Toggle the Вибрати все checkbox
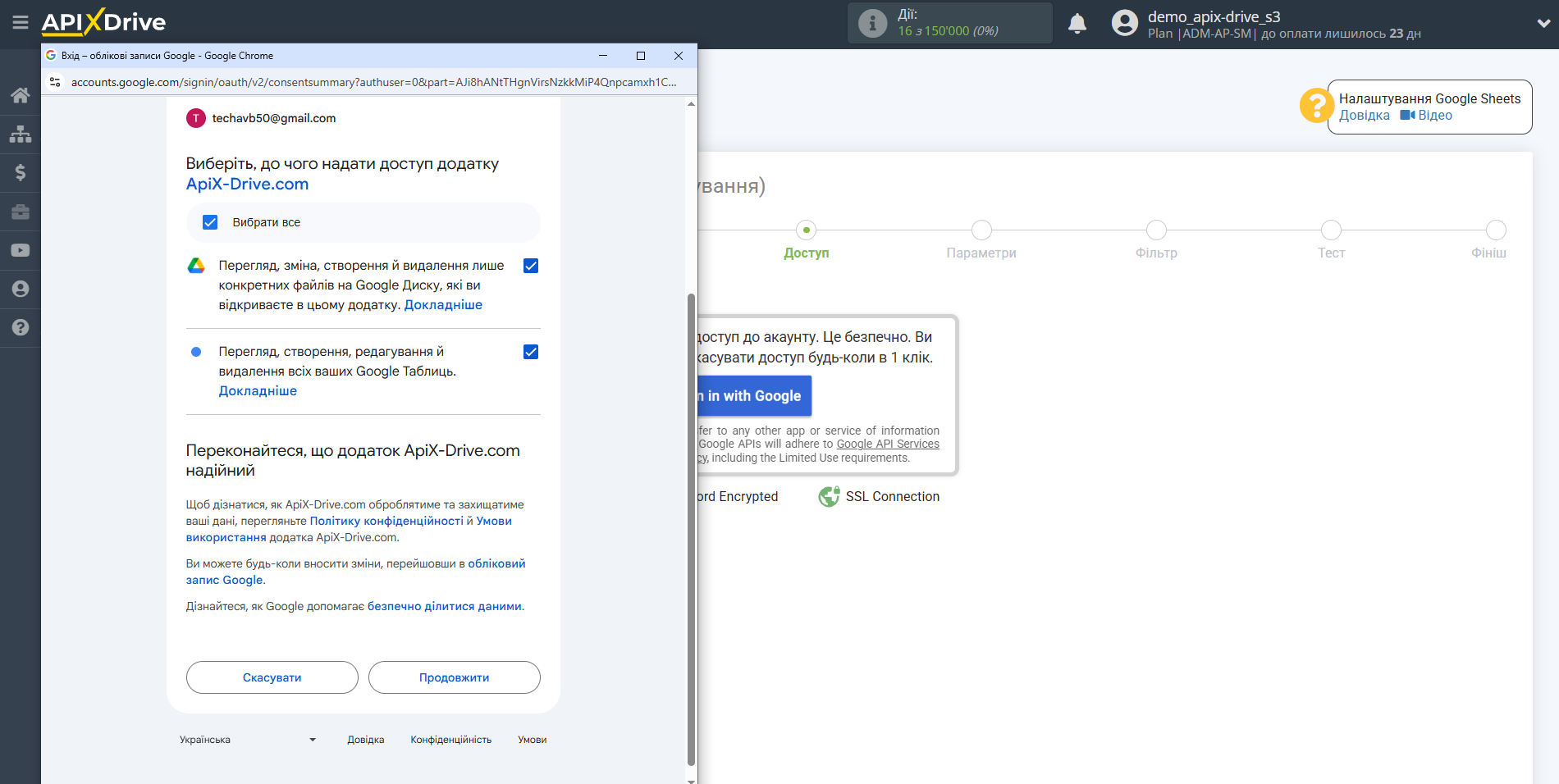 pos(210,222)
